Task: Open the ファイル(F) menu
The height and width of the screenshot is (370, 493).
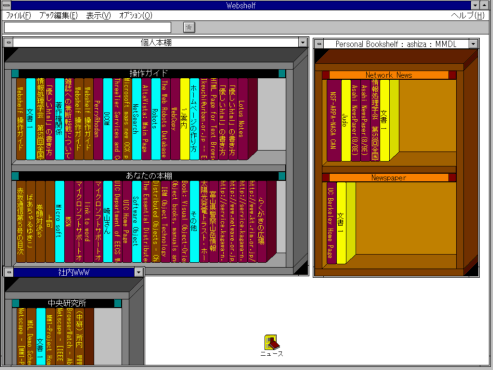Action: (19, 15)
